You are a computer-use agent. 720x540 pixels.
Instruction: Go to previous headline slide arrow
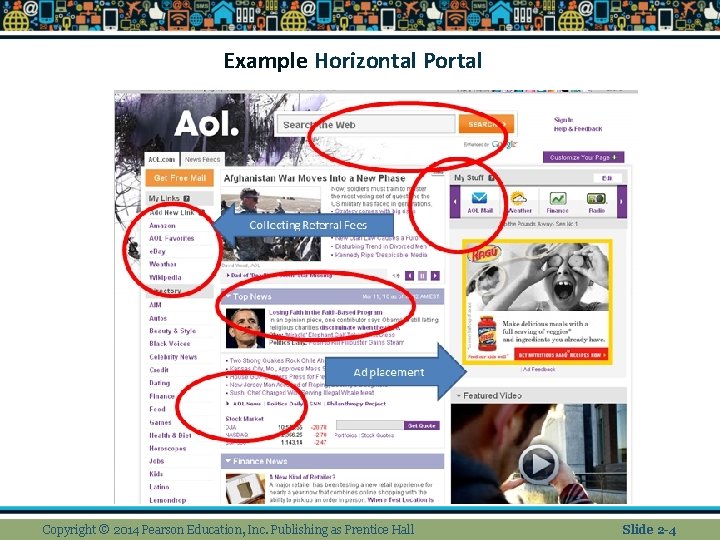[x=410, y=276]
